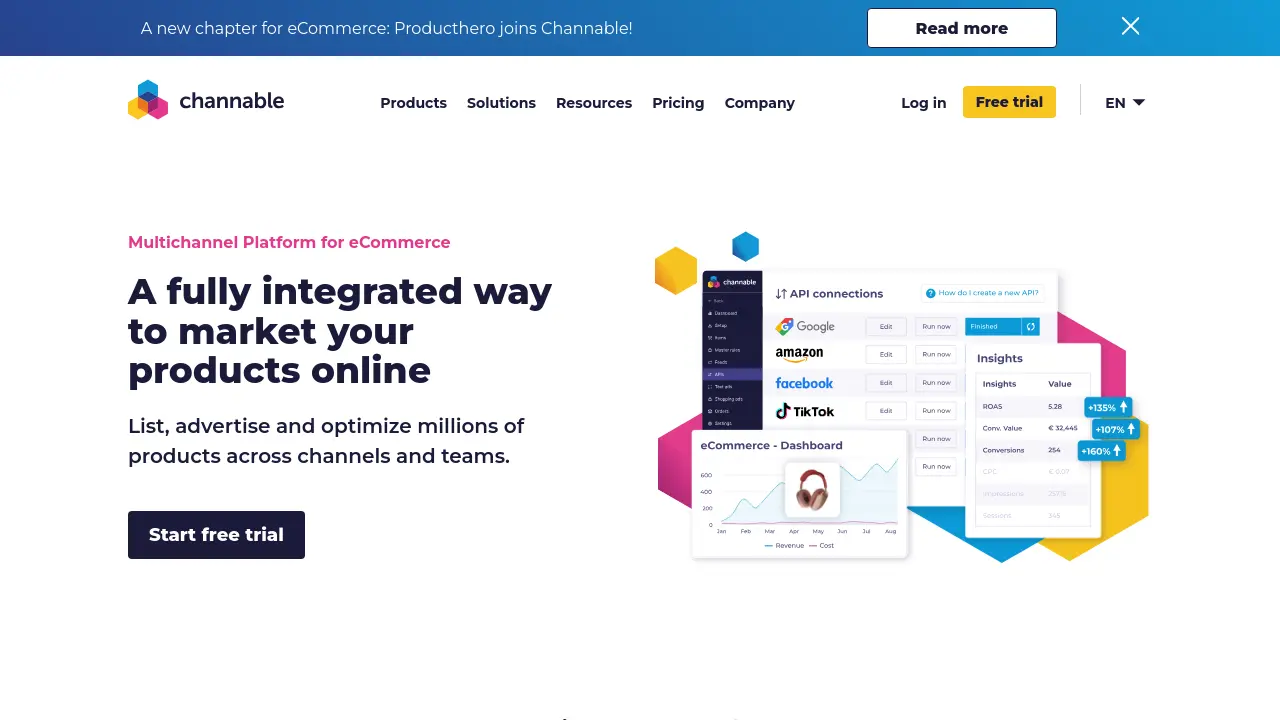Click the Insights panel heading
Screen dimensions: 1280x720
coord(1000,358)
